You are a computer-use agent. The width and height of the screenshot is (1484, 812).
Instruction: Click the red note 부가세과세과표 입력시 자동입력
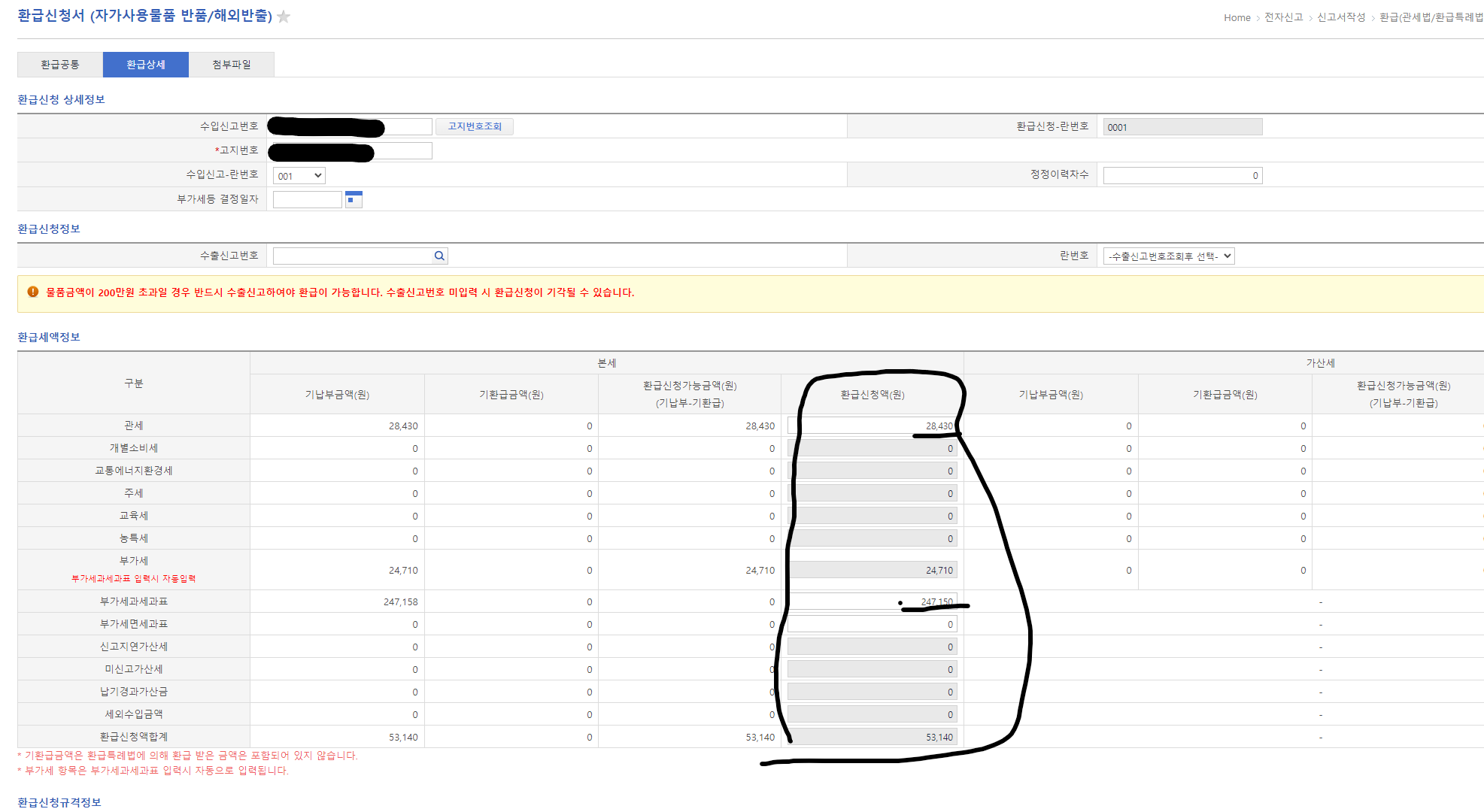[134, 579]
